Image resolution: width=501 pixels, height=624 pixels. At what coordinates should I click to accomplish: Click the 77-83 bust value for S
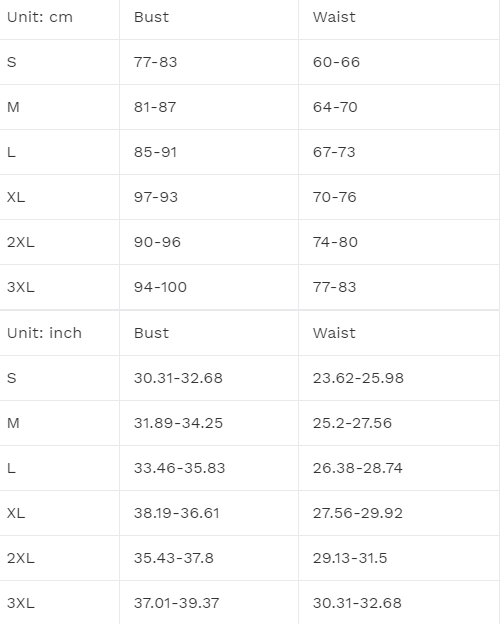coord(155,62)
